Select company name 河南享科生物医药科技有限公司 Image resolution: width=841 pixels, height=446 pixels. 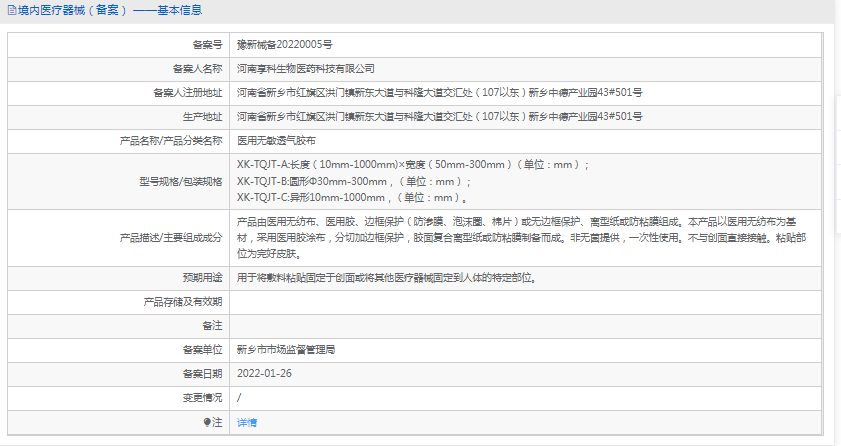(x=306, y=69)
